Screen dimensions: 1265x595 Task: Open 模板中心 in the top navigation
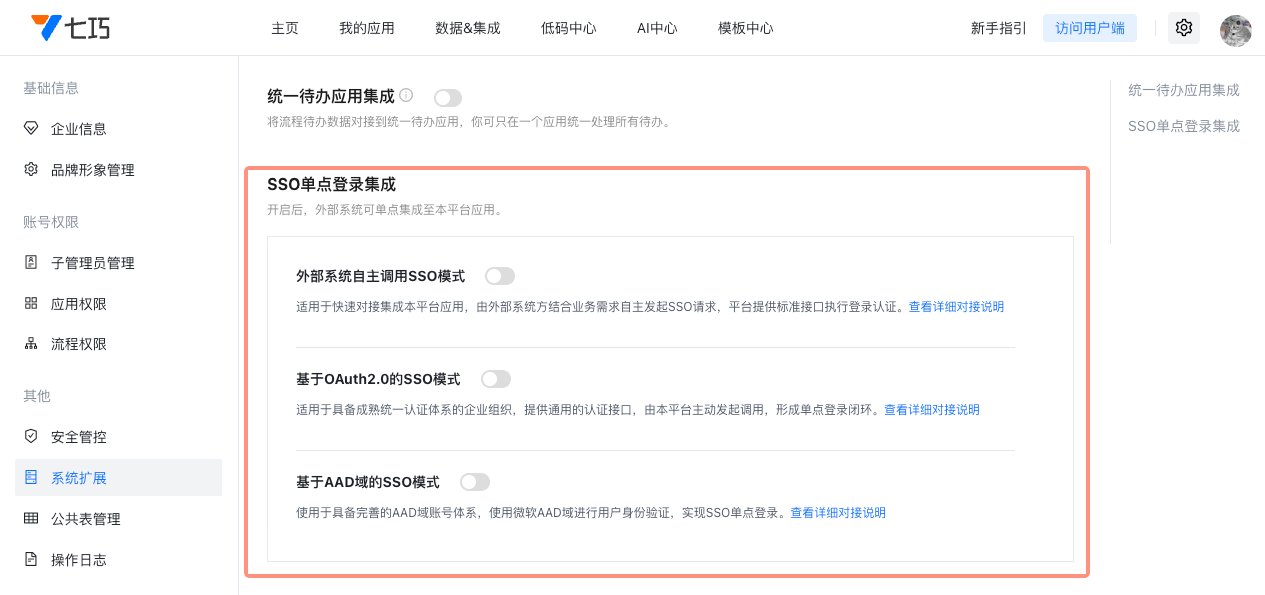point(746,28)
